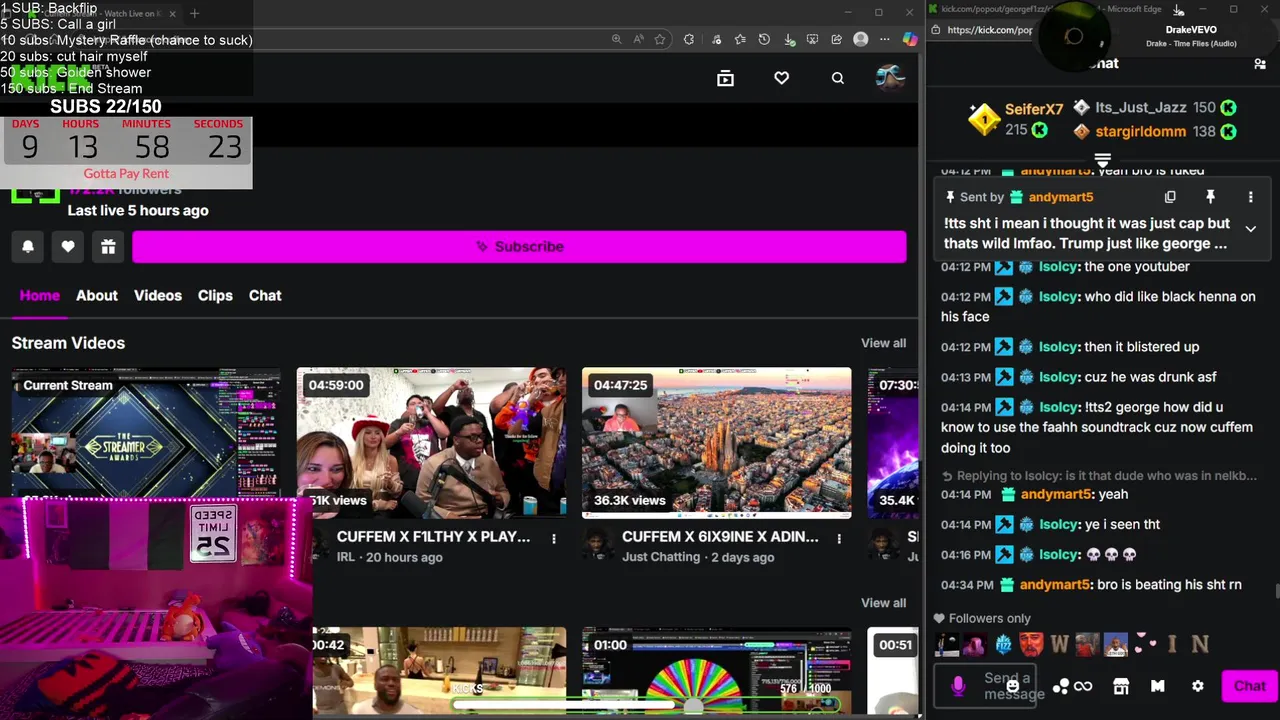This screenshot has width=1280, height=720.
Task: Open Kick browse video library icon
Action: click(725, 78)
